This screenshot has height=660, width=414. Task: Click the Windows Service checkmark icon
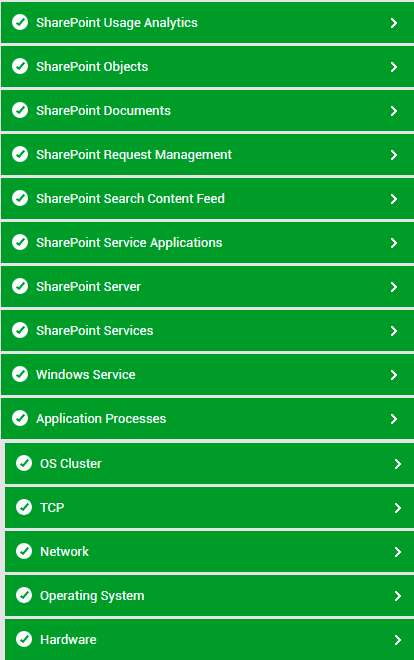[20, 374]
